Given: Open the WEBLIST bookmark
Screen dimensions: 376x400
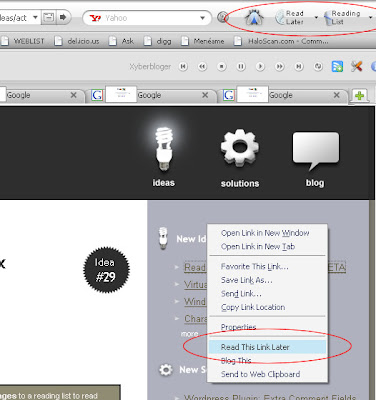Looking at the screenshot, I should pyautogui.click(x=23, y=41).
